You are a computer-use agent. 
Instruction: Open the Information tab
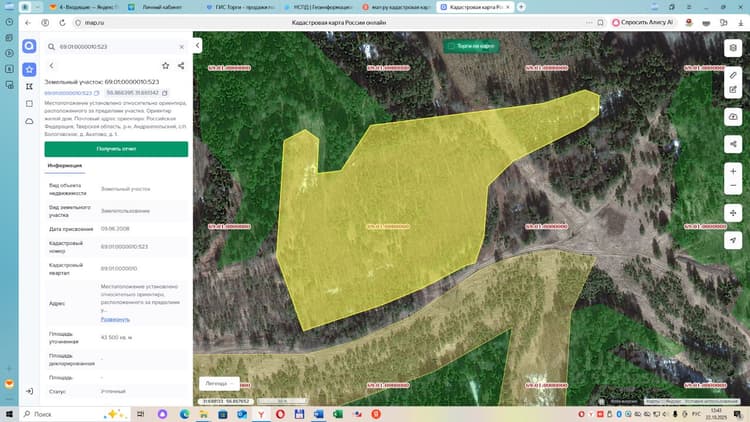pyautogui.click(x=65, y=166)
